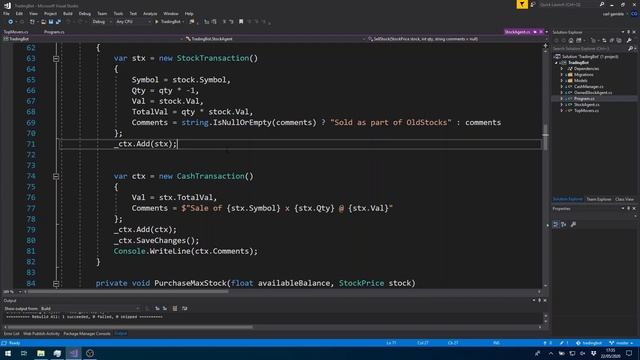Click the Solution Explorer Properties wrench icon
This screenshot has width=640, height=360.
click(629, 40)
